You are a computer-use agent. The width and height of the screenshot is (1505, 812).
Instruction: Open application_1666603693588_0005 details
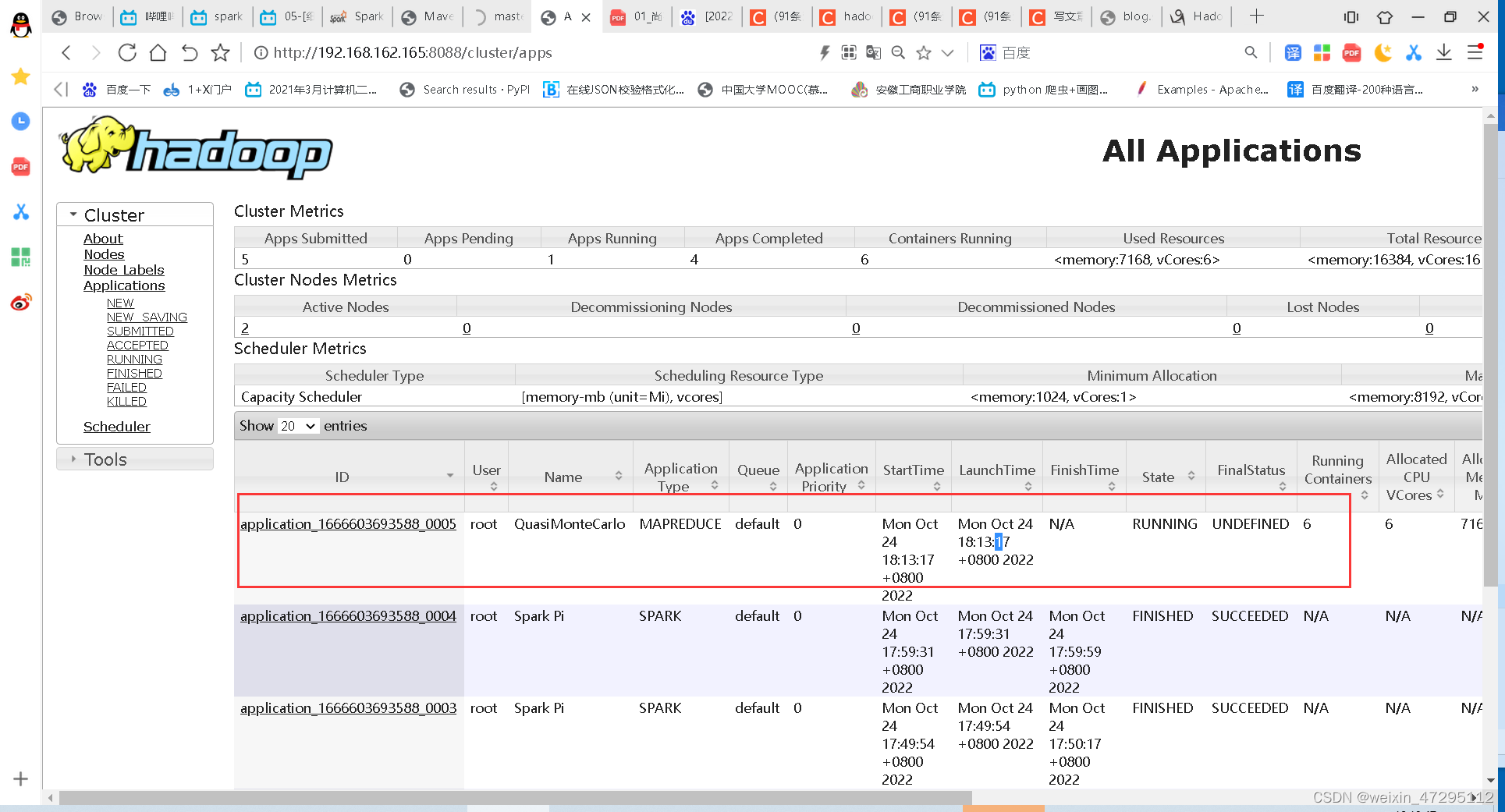click(x=348, y=524)
